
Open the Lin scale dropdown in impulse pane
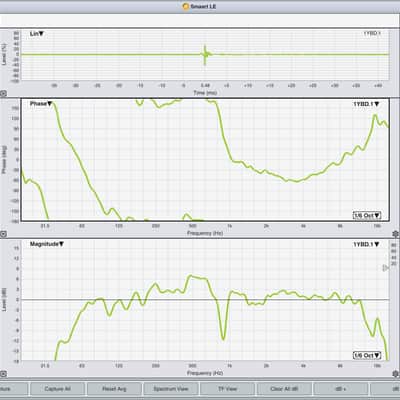(37, 34)
